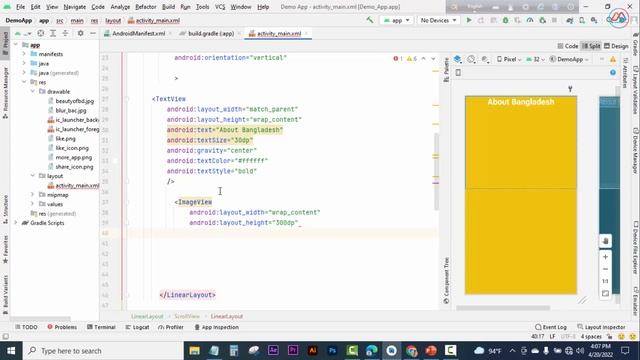Screen dimensions: 640x360
Task: Open the Refactor menu
Action: coord(146,7)
